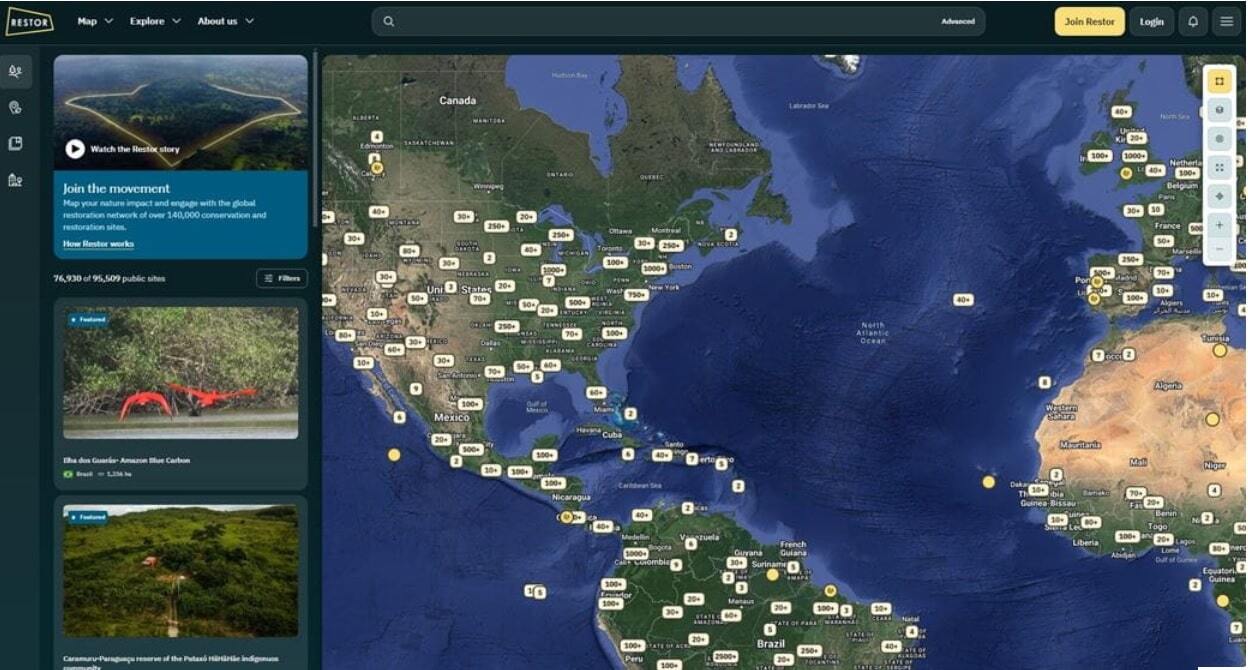The height and width of the screenshot is (670, 1248).
Task: Open the Filters button
Action: [282, 278]
